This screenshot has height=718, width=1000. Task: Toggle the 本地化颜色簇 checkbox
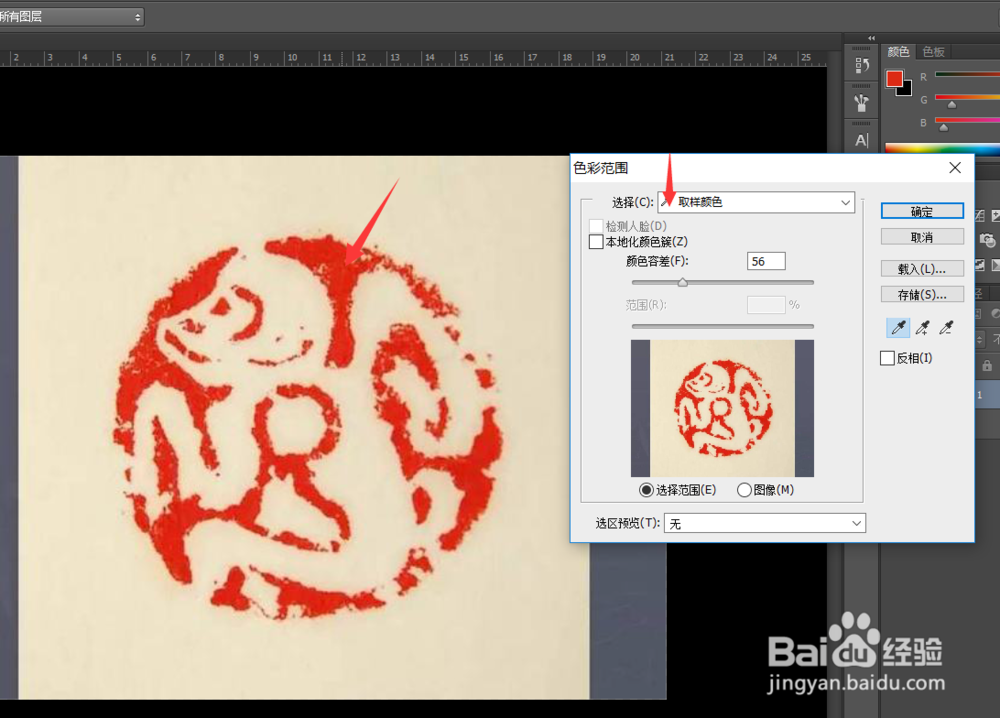pos(596,242)
